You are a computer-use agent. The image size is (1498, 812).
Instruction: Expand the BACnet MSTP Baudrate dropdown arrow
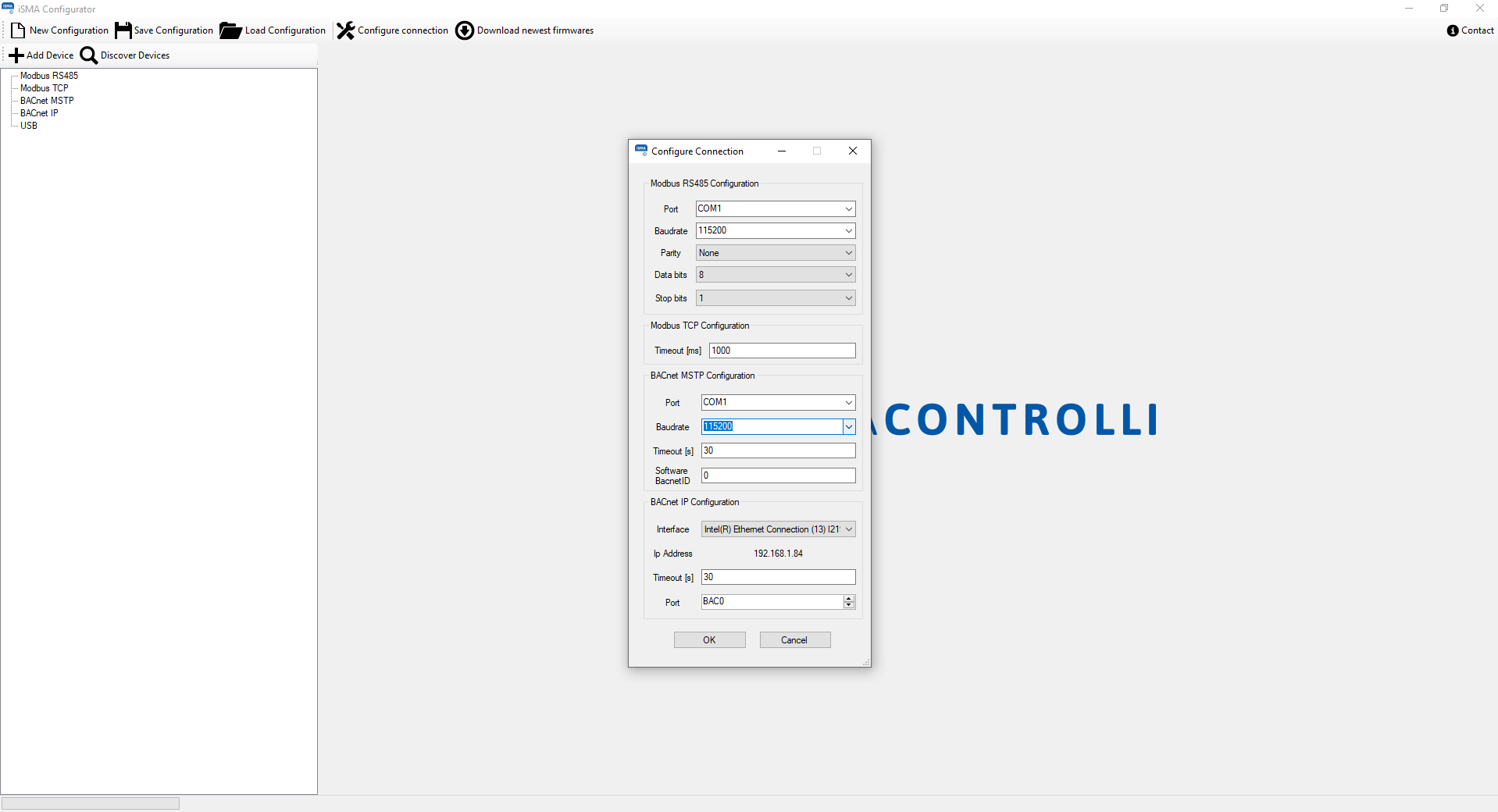[849, 427]
